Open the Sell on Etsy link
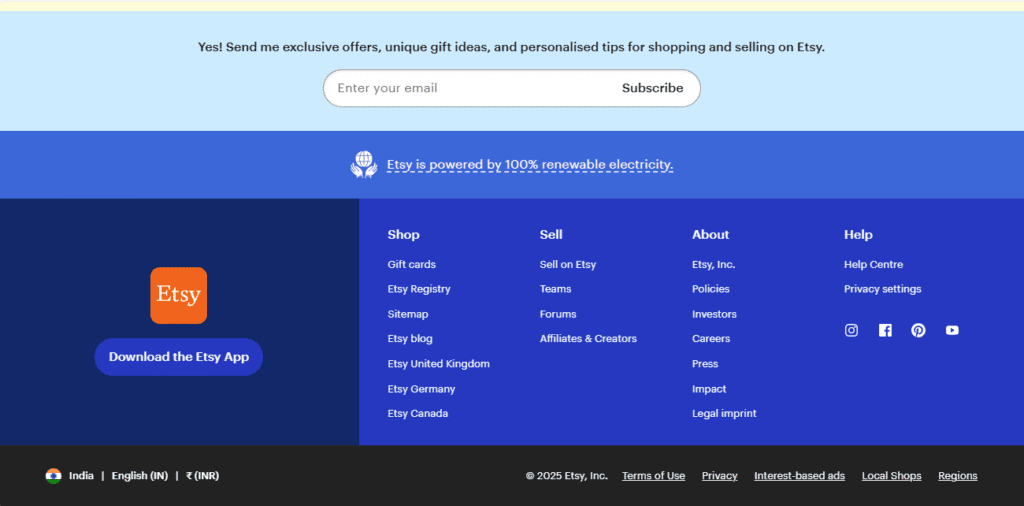This screenshot has width=1024, height=506. click(x=568, y=264)
